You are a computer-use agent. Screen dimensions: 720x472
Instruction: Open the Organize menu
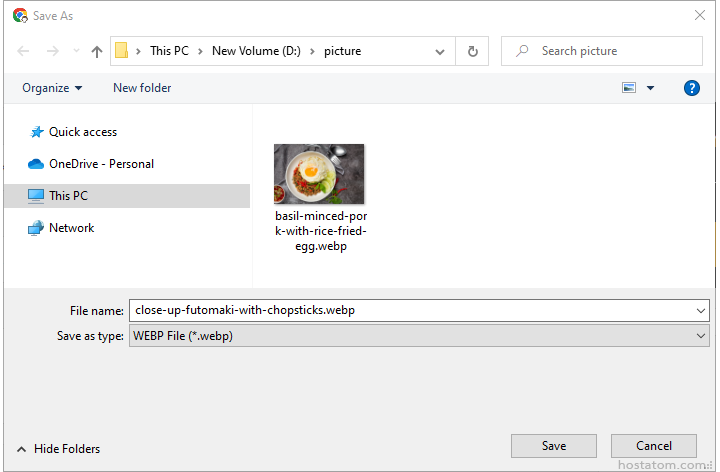pyautogui.click(x=52, y=88)
